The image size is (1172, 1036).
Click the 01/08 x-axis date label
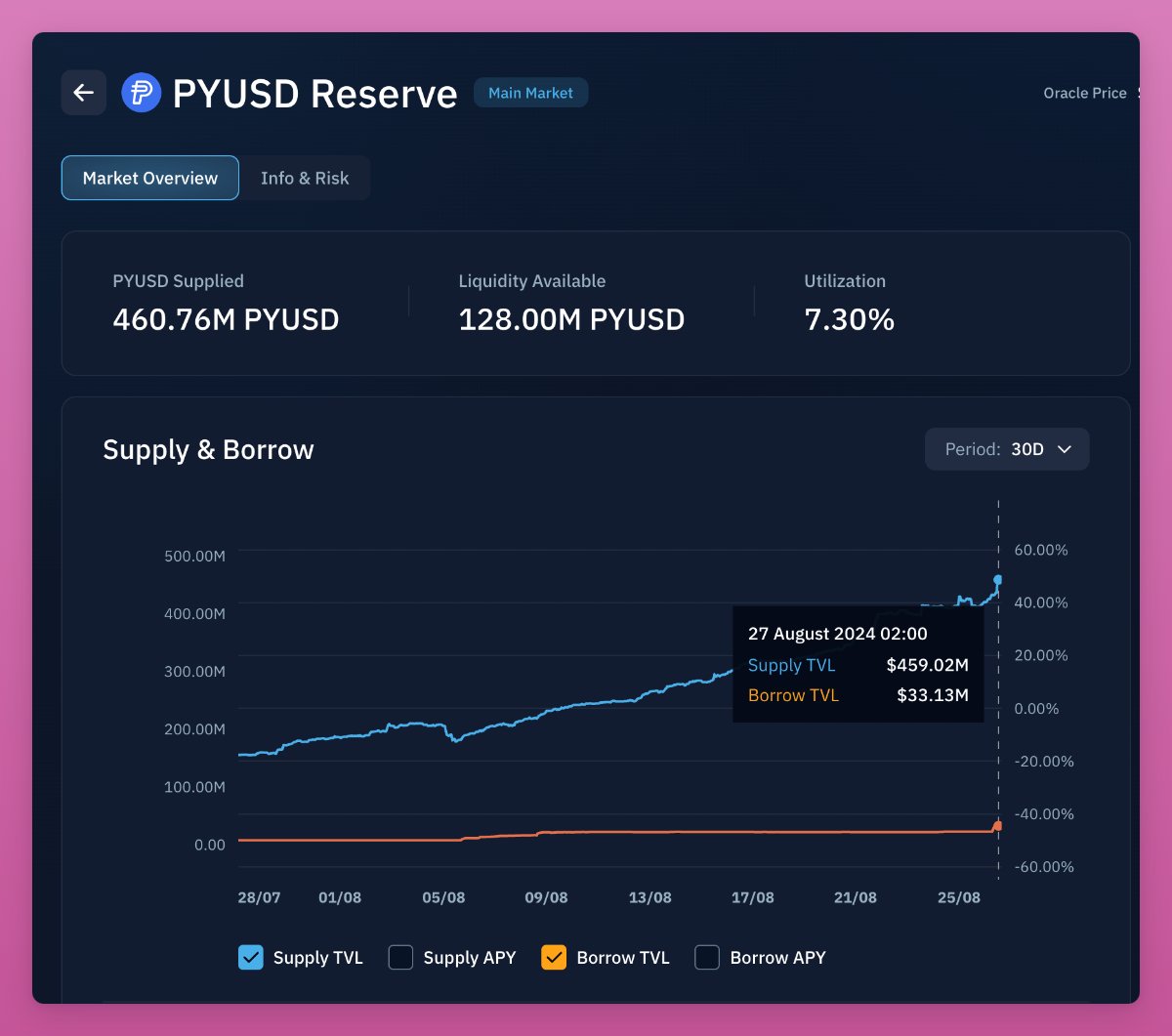point(340,897)
